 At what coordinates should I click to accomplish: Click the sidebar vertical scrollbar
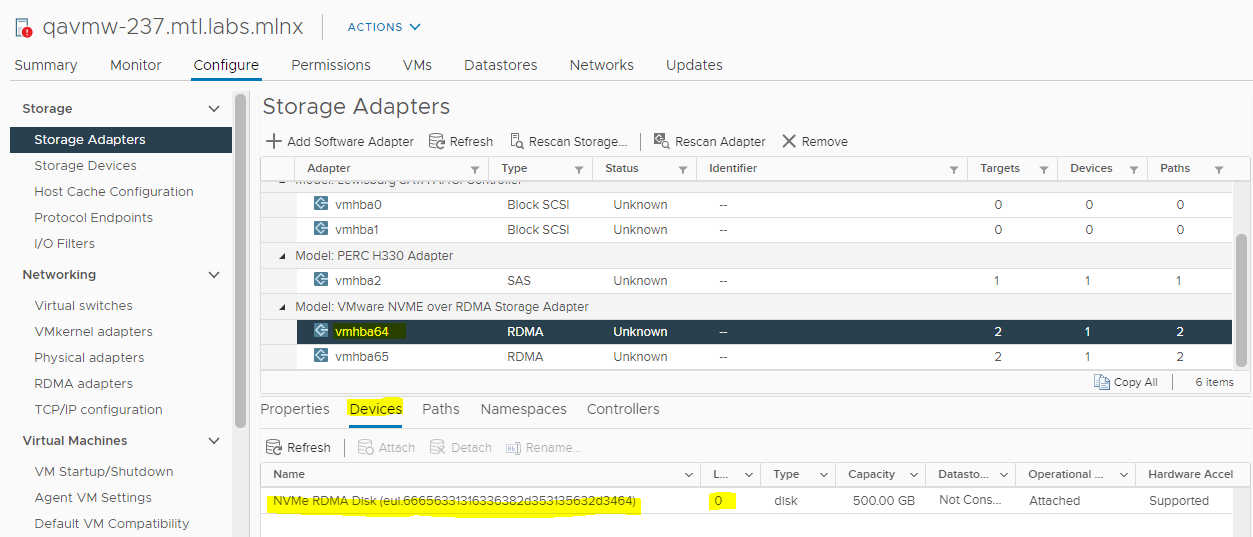pos(240,260)
